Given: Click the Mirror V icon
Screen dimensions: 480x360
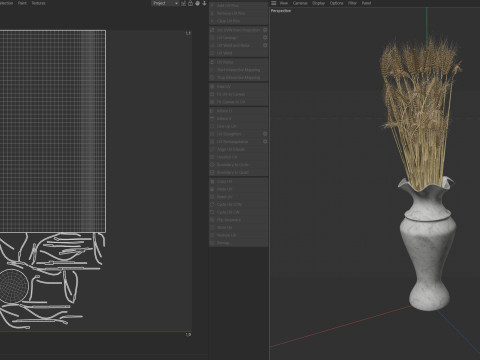Looking at the screenshot, I should pyautogui.click(x=212, y=118).
